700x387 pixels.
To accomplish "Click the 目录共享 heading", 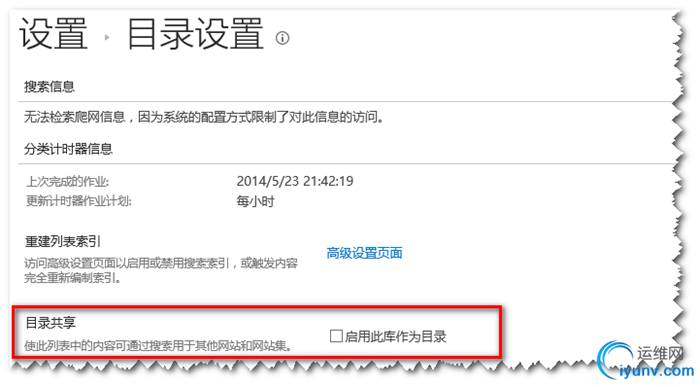I will pyautogui.click(x=50, y=322).
